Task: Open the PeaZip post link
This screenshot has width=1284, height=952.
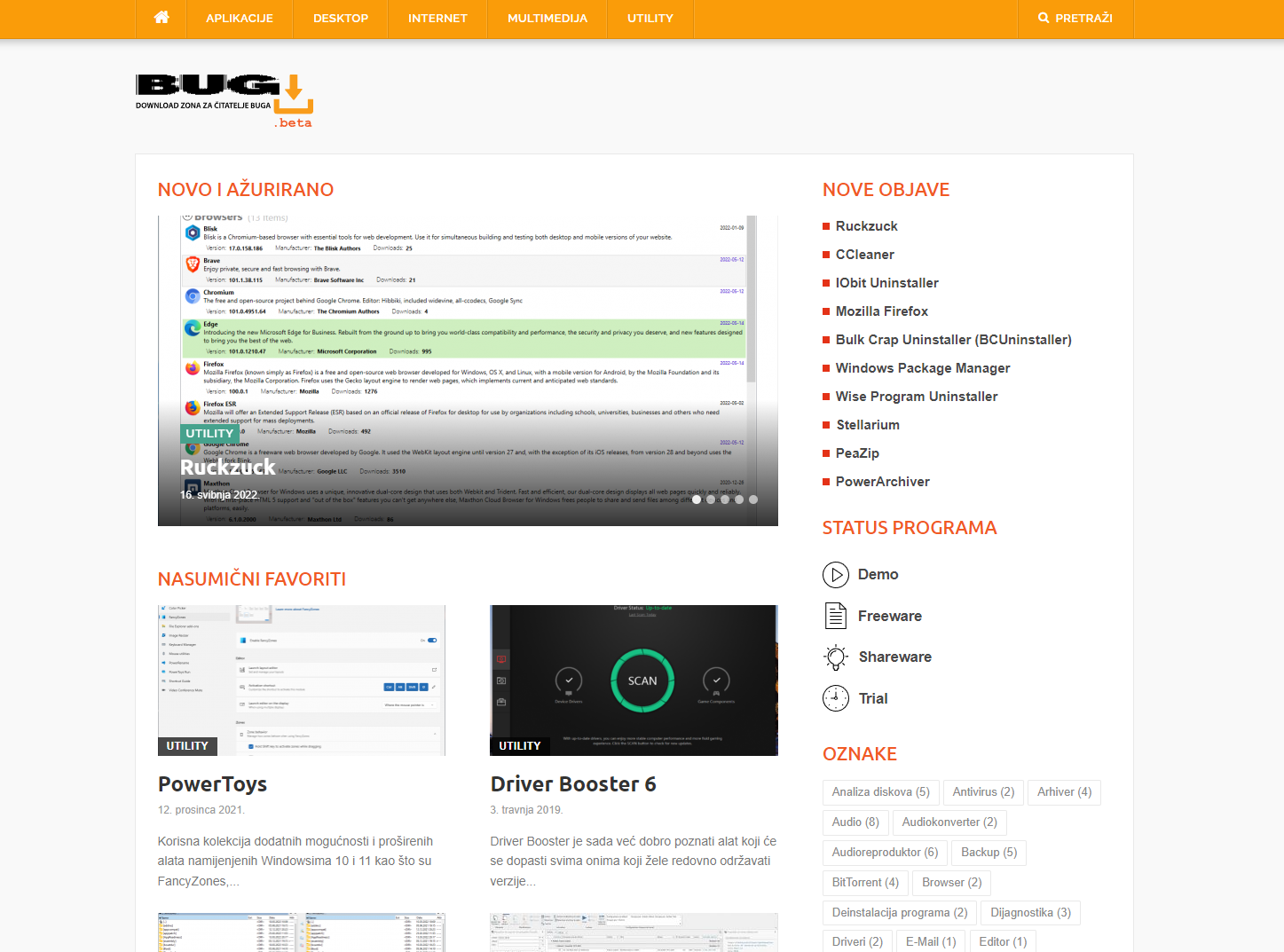Action: coord(857,453)
